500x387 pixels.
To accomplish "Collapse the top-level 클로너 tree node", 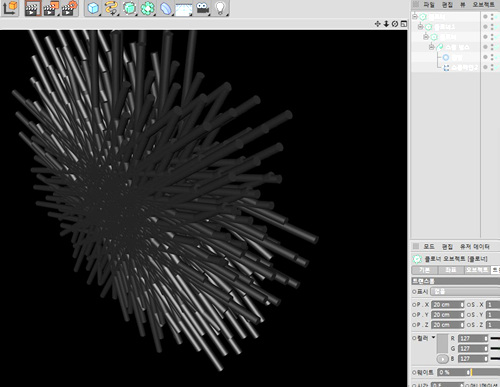I will pyautogui.click(x=415, y=16).
